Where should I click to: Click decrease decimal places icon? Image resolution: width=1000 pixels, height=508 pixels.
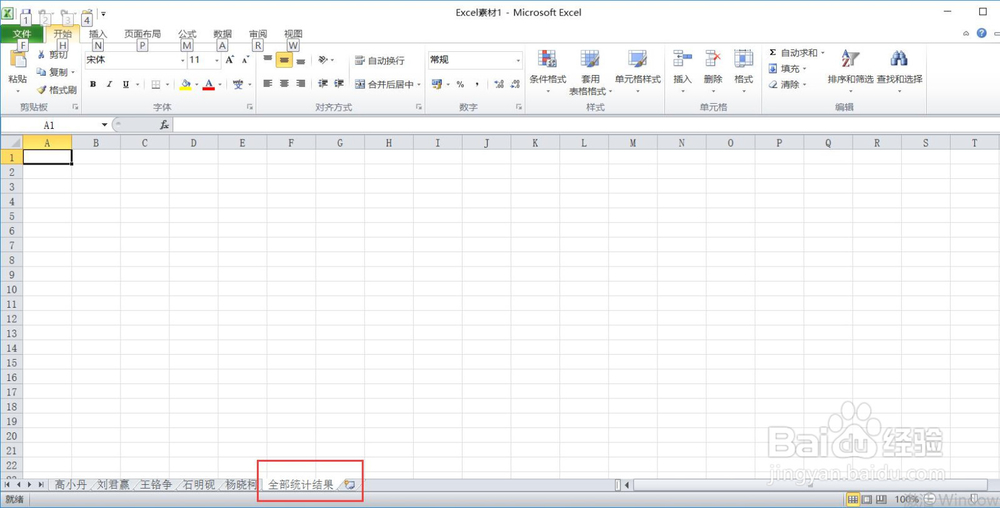coord(515,84)
